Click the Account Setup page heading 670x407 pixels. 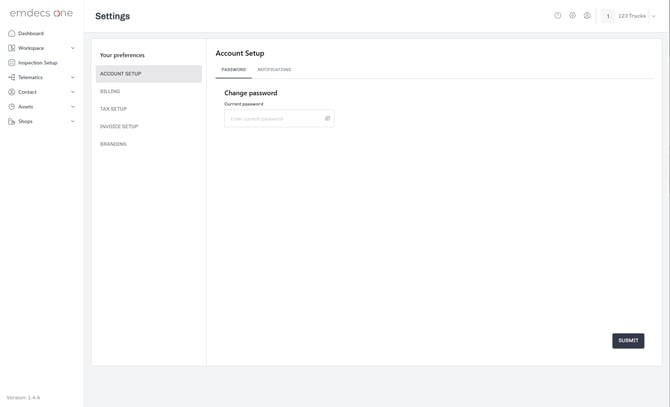click(240, 53)
